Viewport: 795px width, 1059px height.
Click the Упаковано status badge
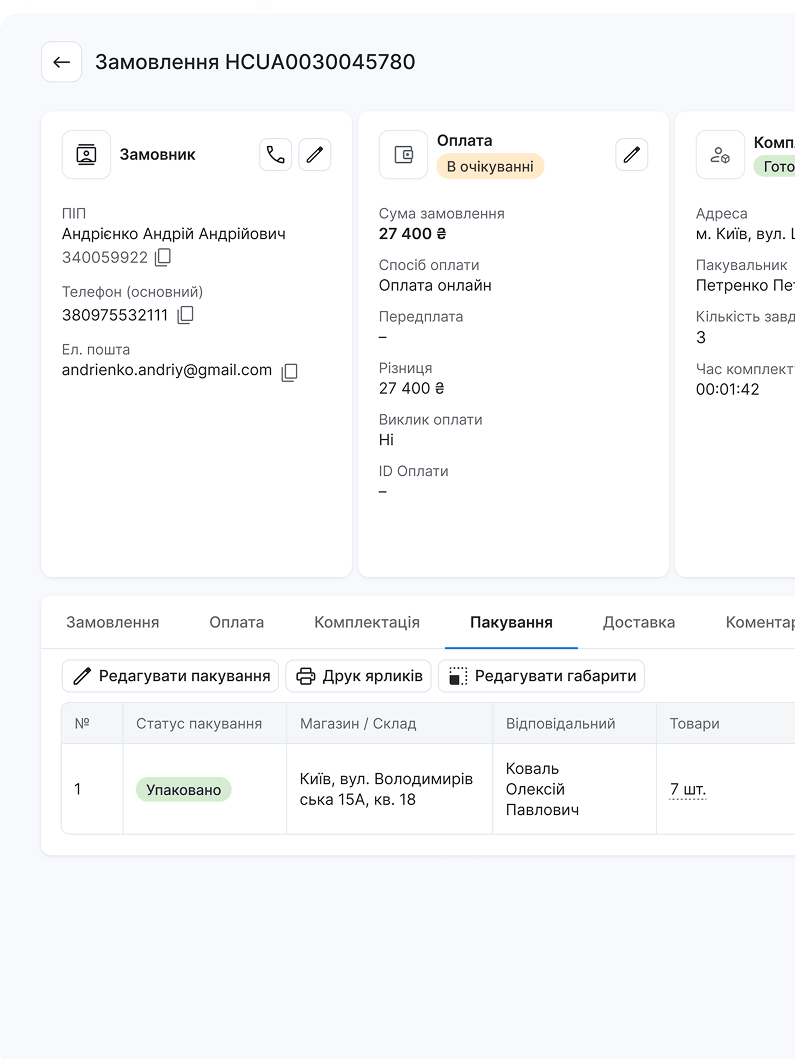click(x=184, y=790)
